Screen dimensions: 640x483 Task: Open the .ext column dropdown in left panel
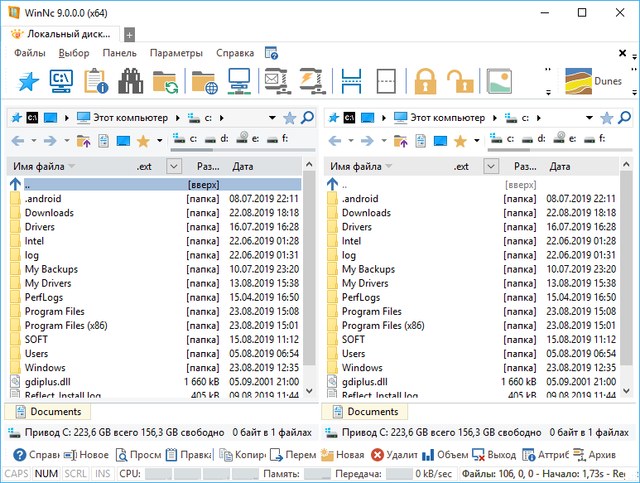[x=174, y=167]
